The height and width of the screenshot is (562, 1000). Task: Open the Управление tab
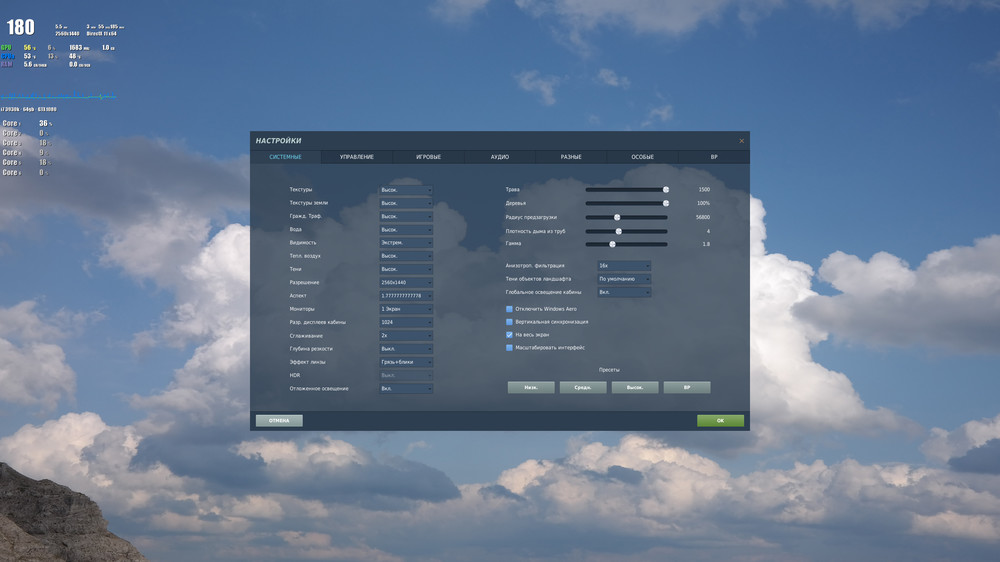click(x=357, y=157)
